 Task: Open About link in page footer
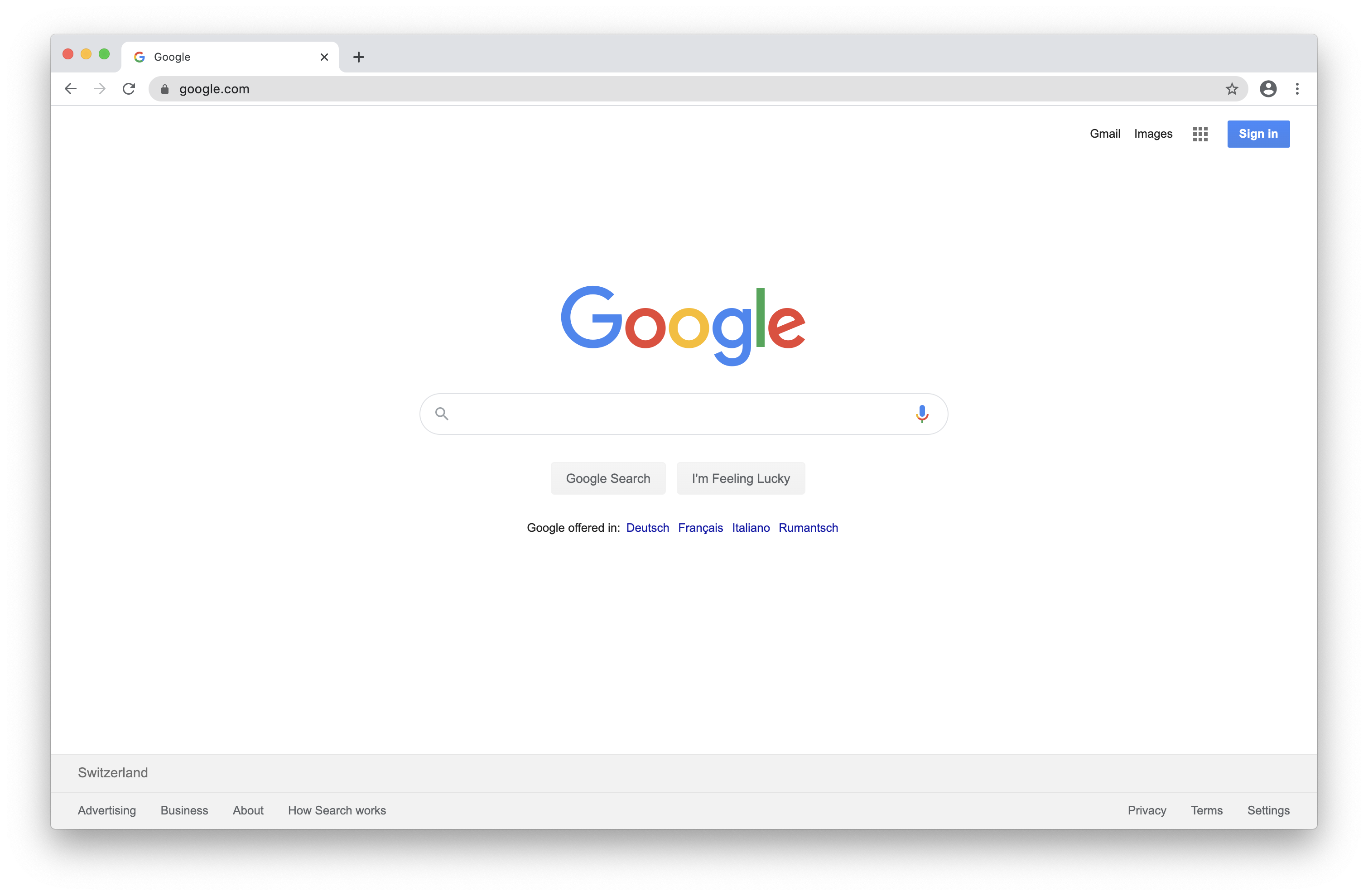pyautogui.click(x=247, y=810)
